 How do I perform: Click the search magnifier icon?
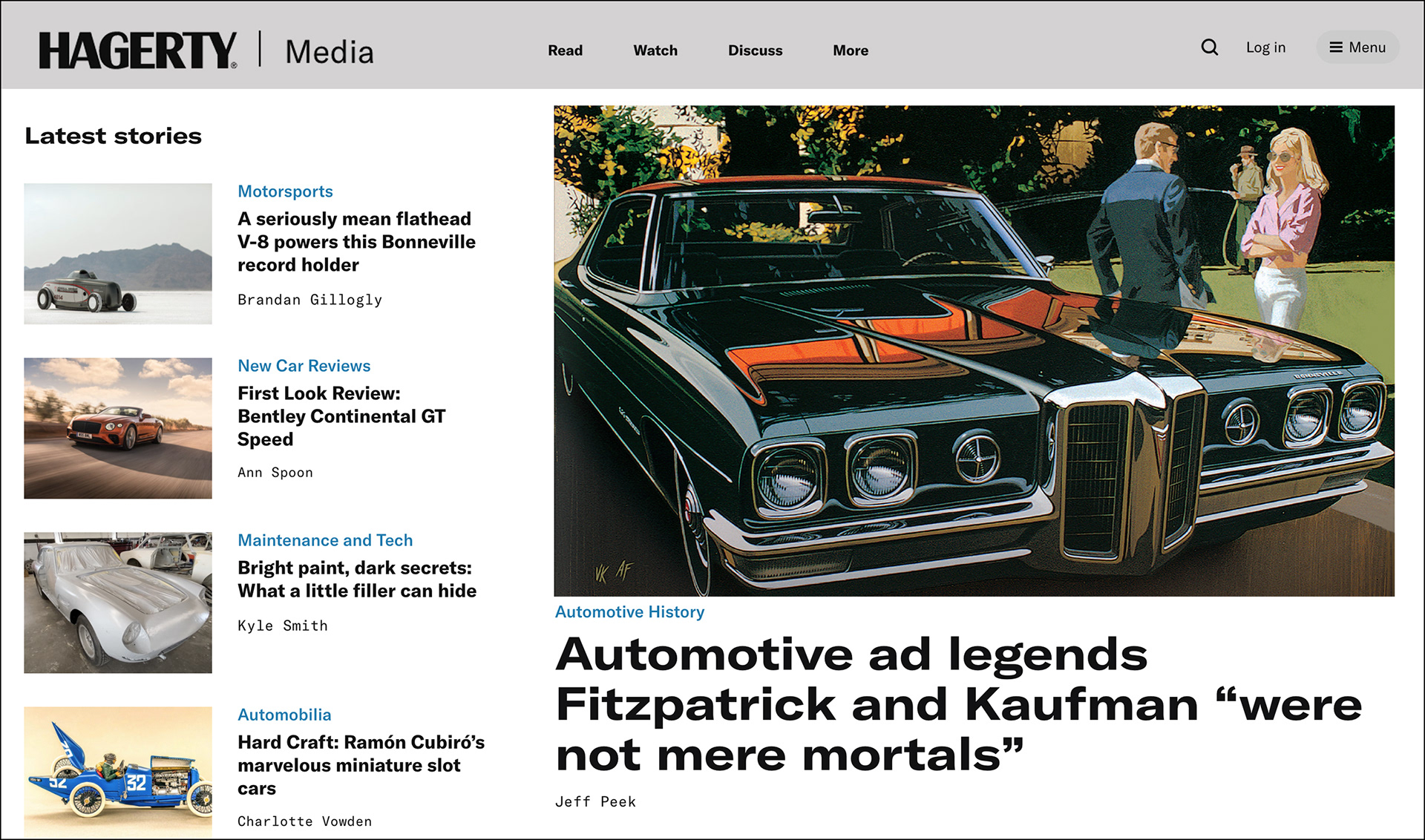(1210, 47)
